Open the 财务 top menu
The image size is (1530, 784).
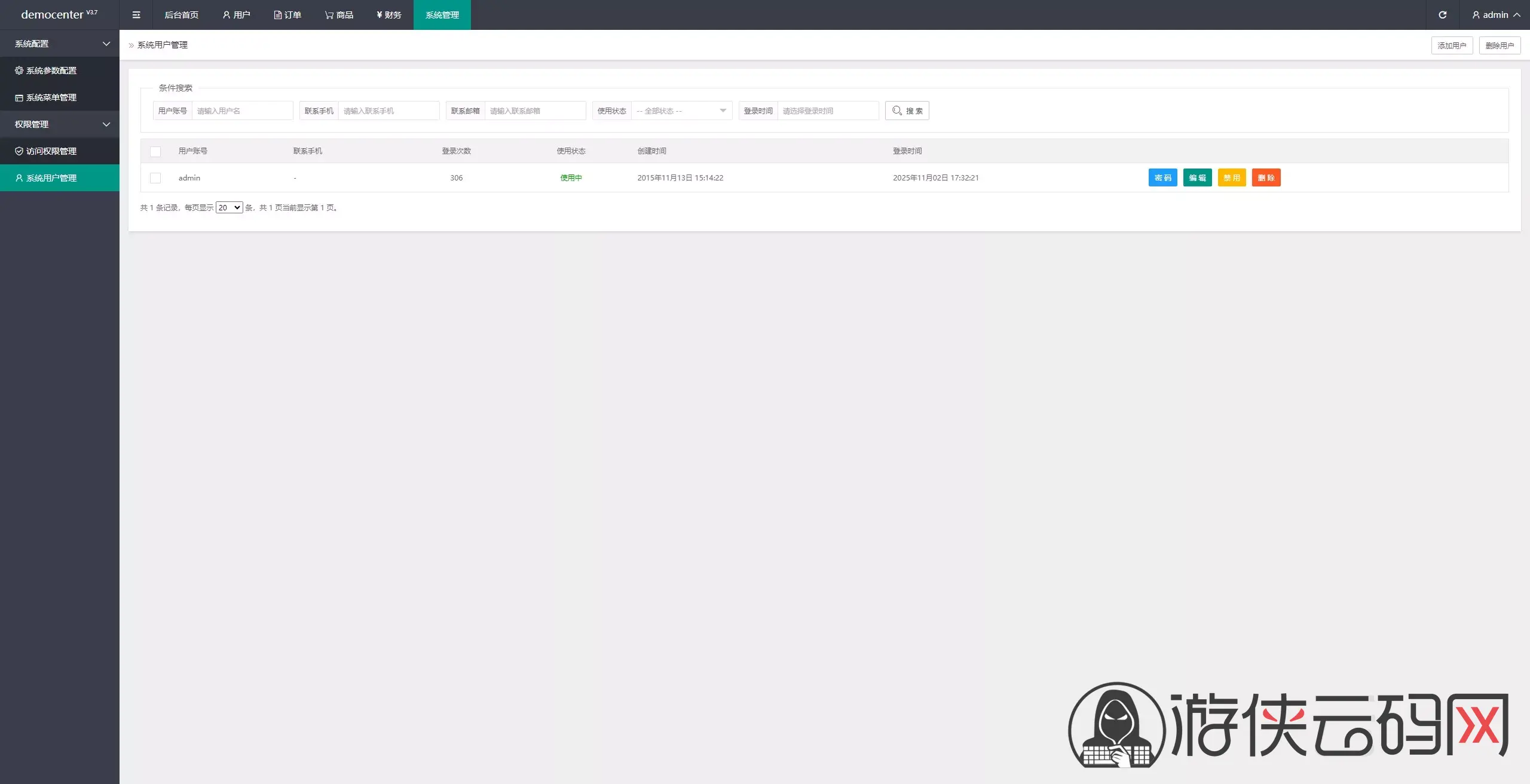388,15
